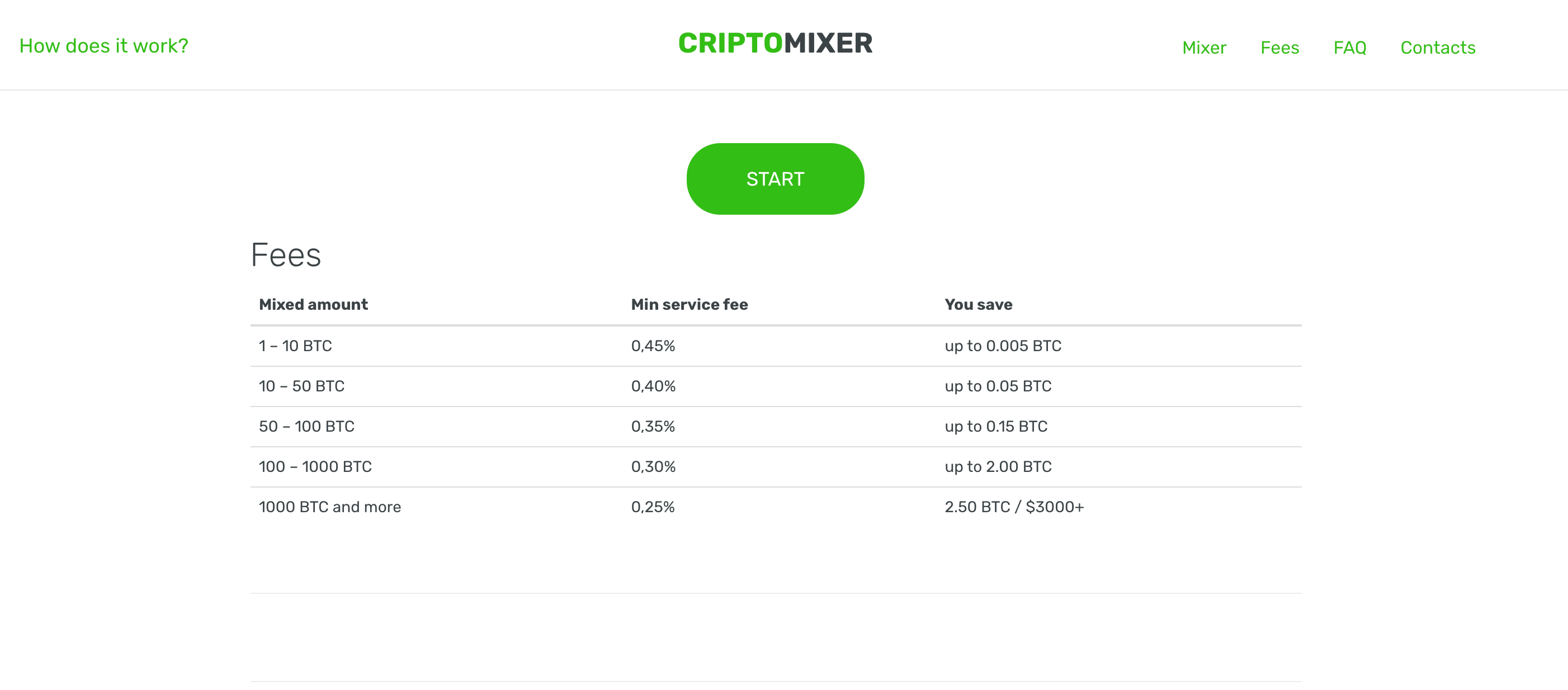Select the 1000 BTC and more row
The height and width of the screenshot is (690, 1568).
point(776,507)
